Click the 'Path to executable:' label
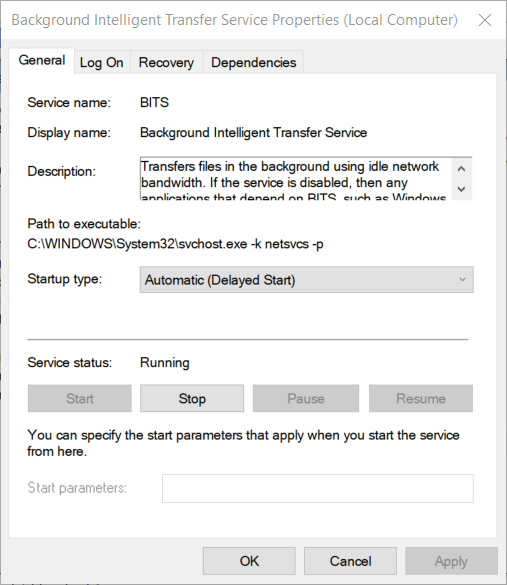This screenshot has width=507, height=585. click(84, 223)
